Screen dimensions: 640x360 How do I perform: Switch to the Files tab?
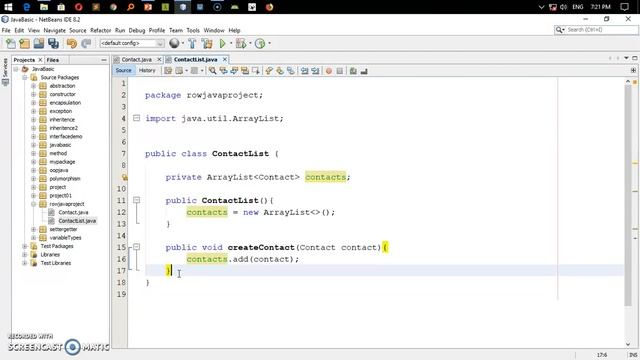pyautogui.click(x=53, y=60)
